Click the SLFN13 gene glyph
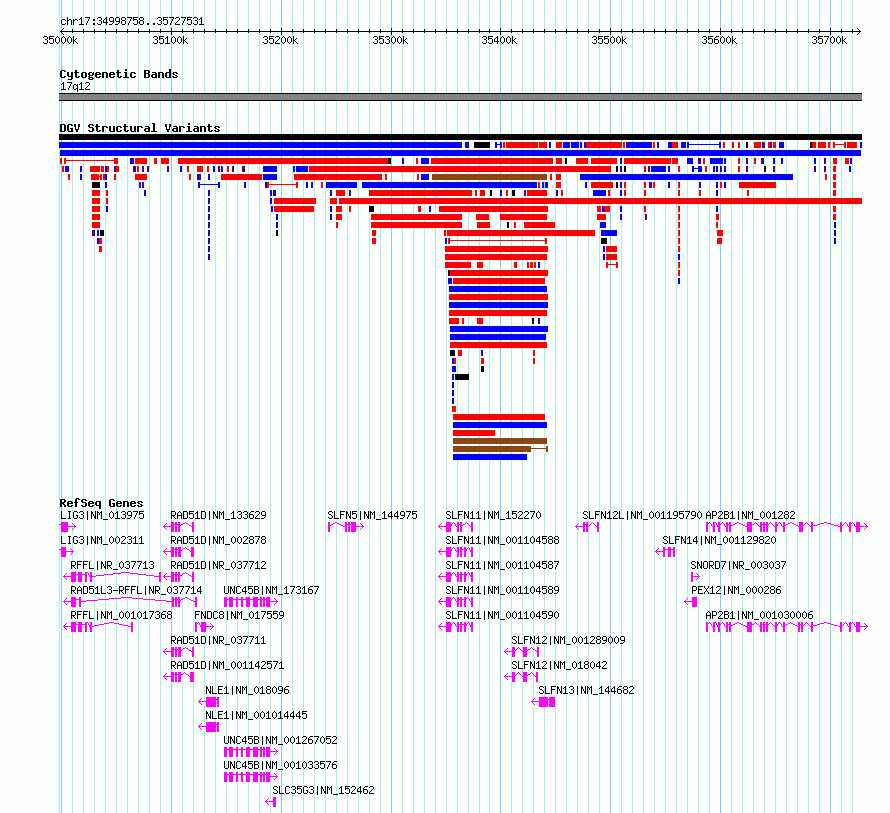 click(544, 702)
